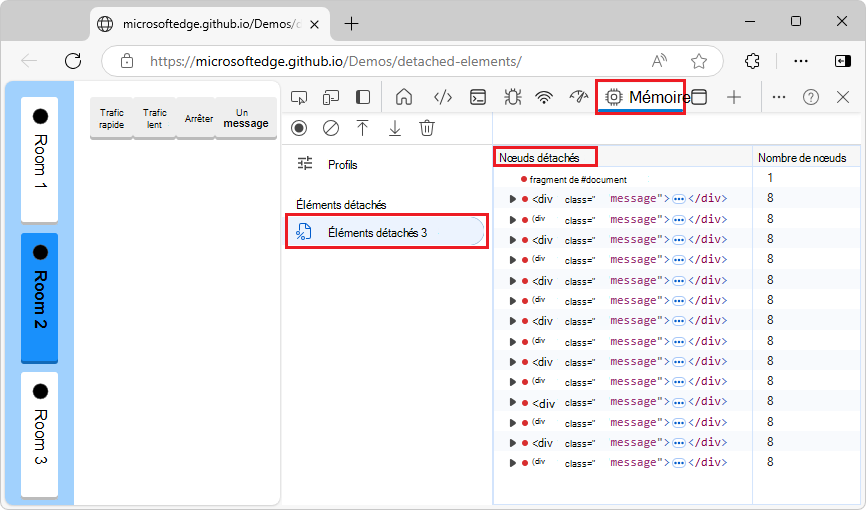Toggle device emulation mode
This screenshot has width=866, height=510.
331,97
